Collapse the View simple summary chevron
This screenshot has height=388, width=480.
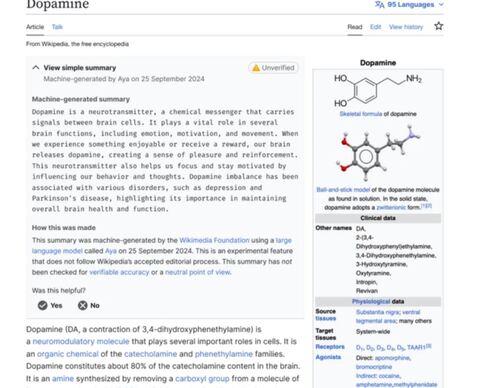click(36, 68)
